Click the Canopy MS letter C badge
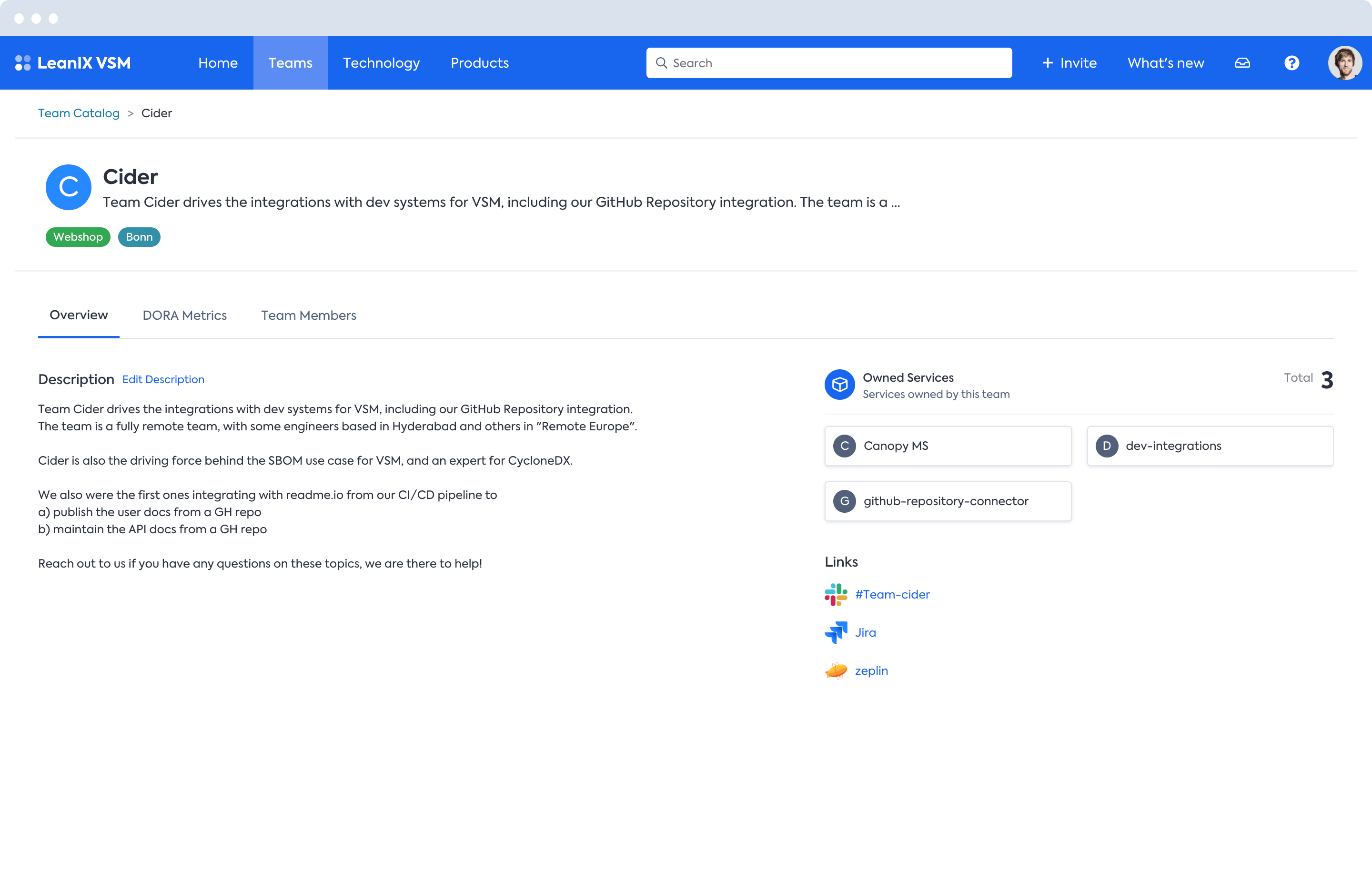1372x894 pixels. 845,446
